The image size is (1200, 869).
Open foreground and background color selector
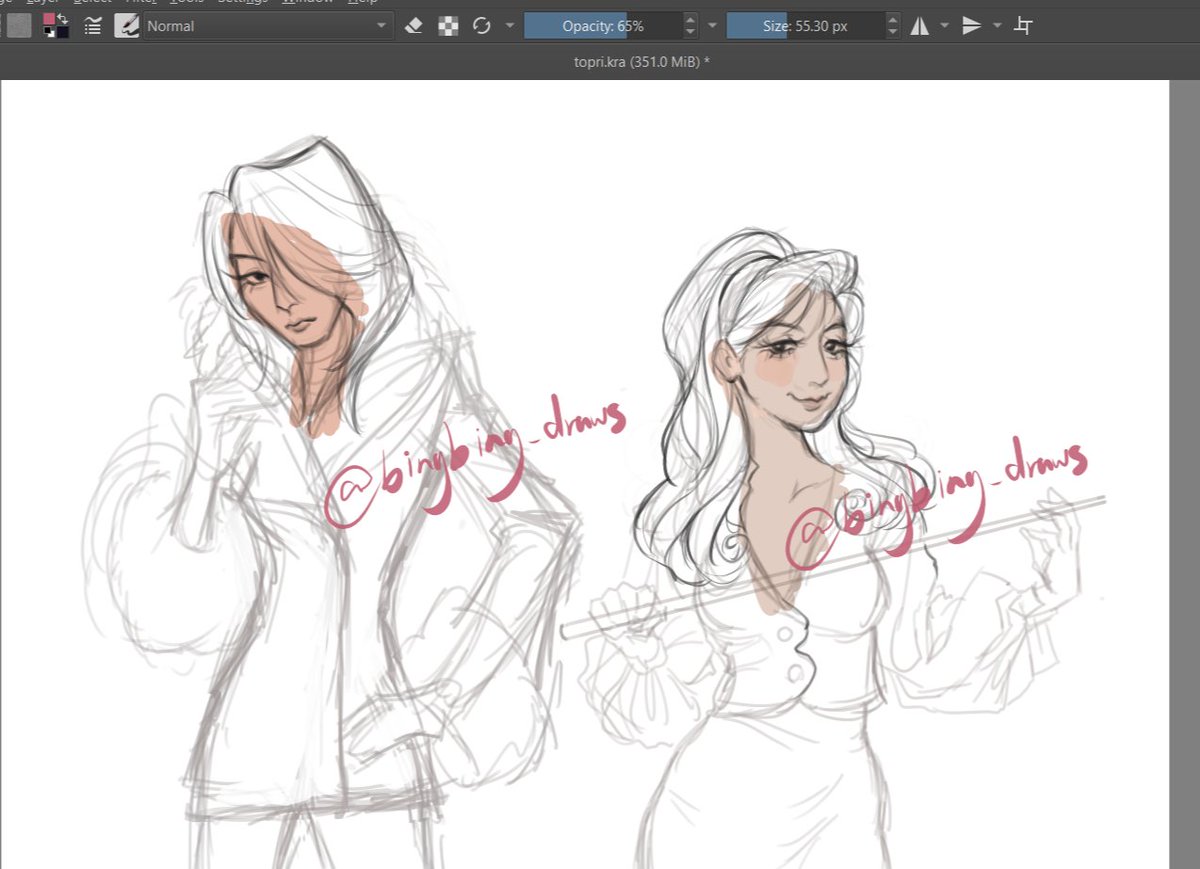tap(56, 26)
